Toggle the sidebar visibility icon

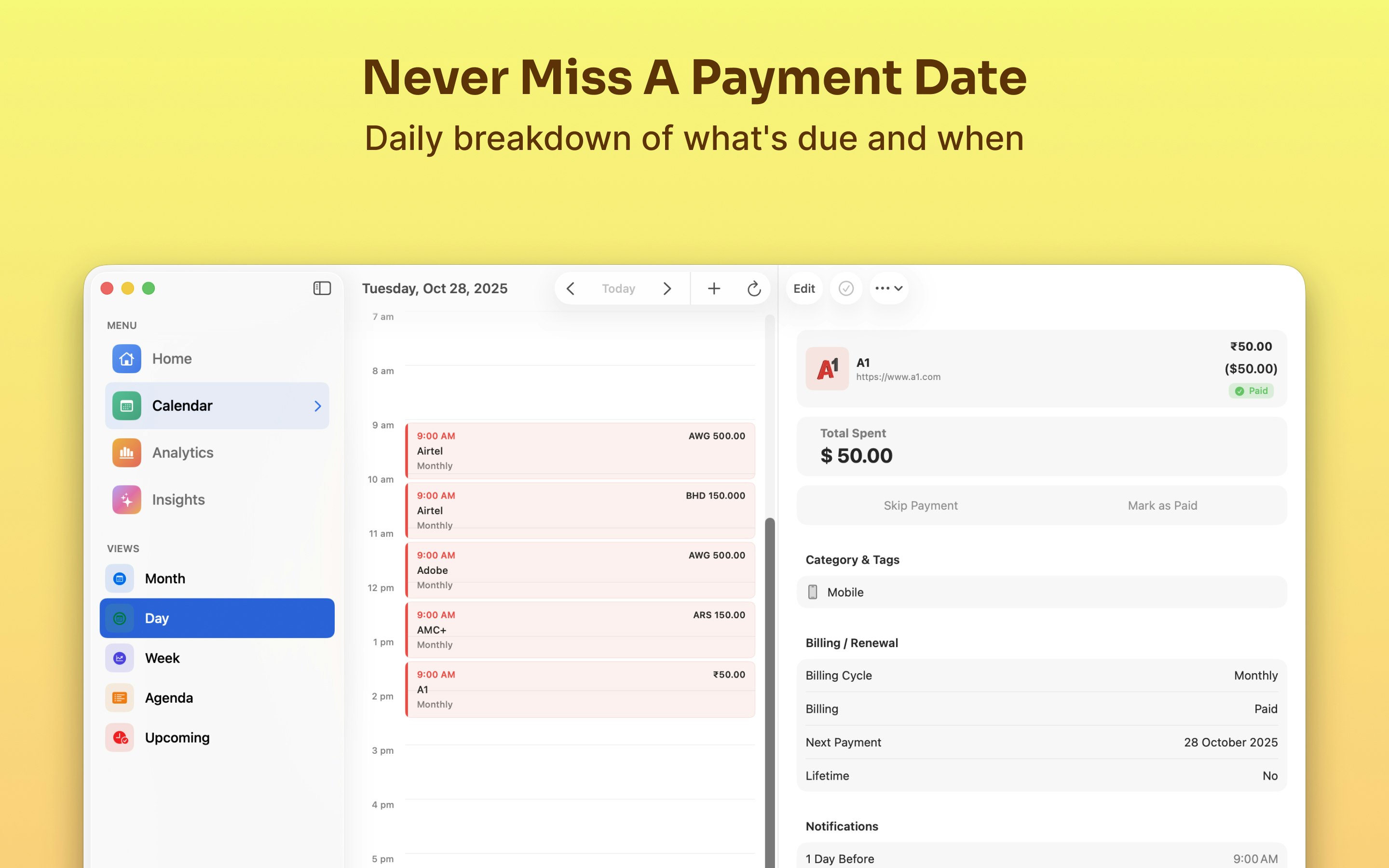(322, 288)
